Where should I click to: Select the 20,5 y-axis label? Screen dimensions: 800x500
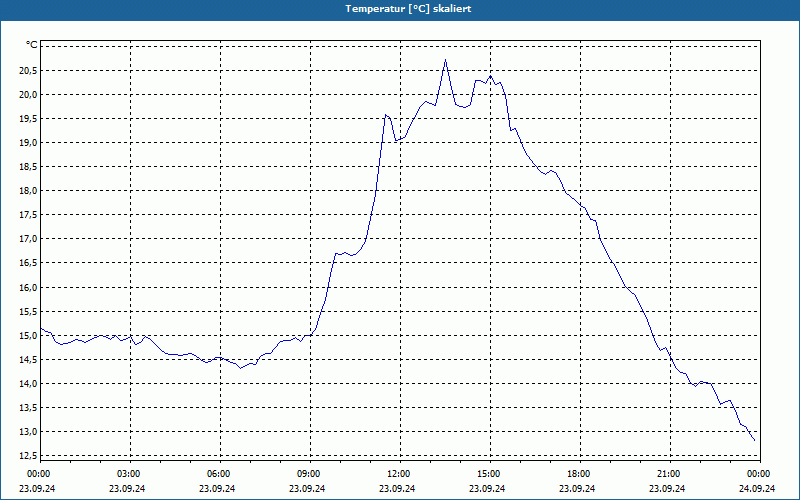[28, 70]
